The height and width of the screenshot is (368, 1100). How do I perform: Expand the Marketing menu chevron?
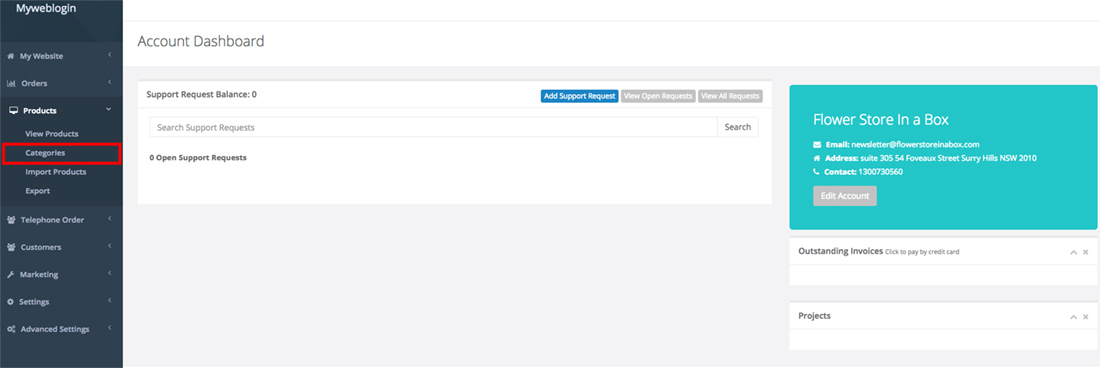point(109,274)
